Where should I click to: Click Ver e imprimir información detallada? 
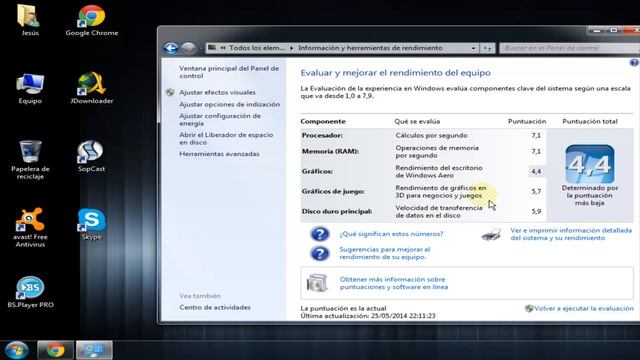pyautogui.click(x=571, y=234)
